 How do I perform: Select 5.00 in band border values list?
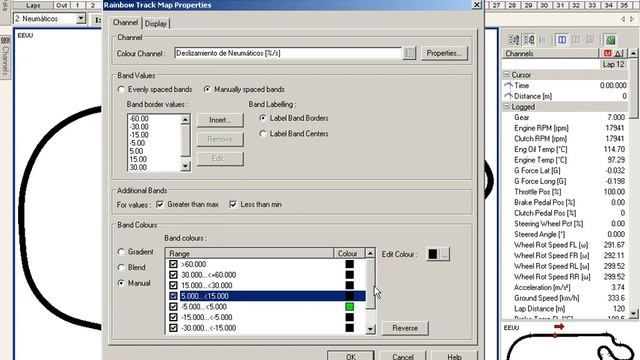pyautogui.click(x=136, y=151)
